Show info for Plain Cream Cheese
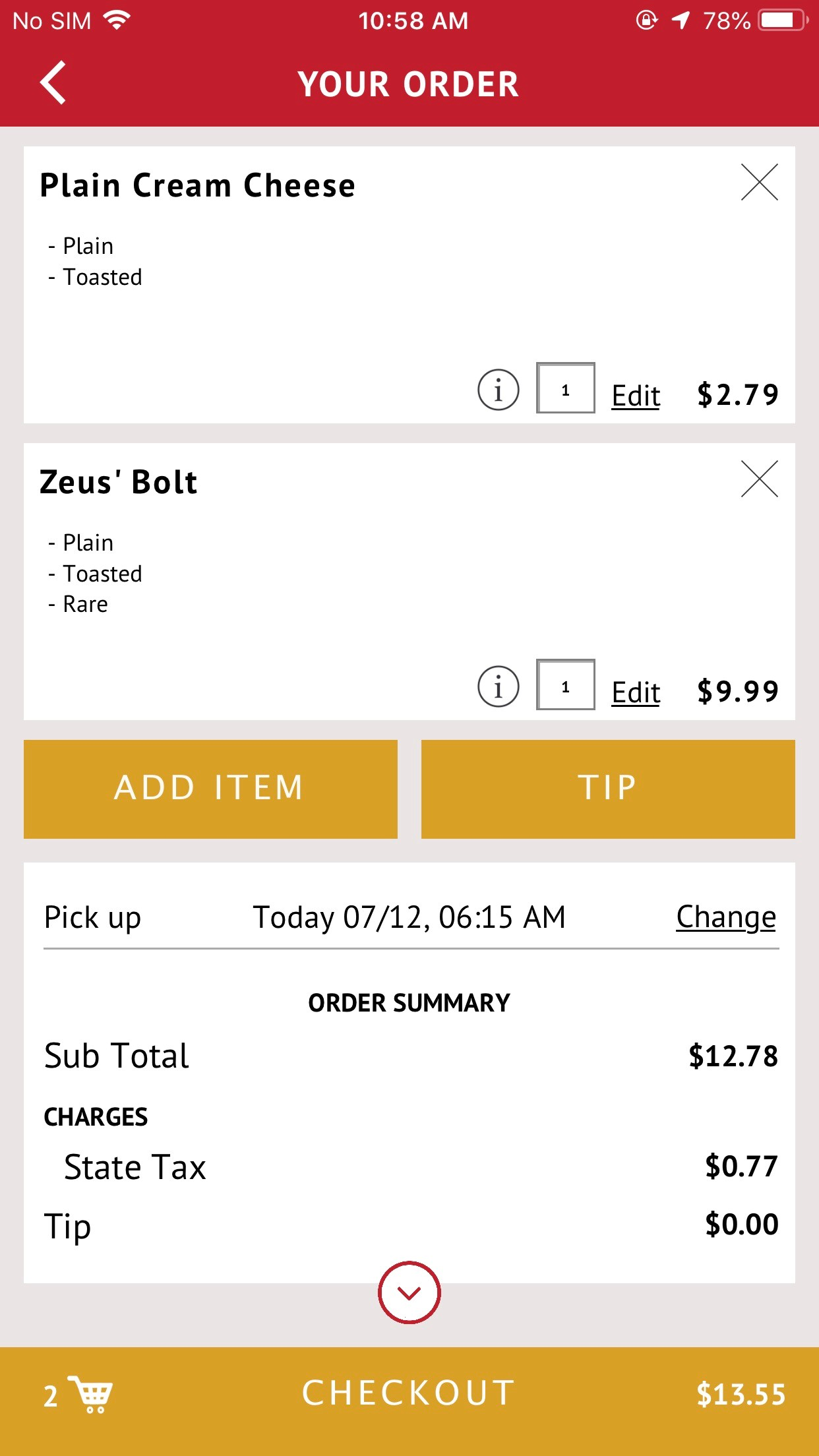819x1456 pixels. (499, 390)
